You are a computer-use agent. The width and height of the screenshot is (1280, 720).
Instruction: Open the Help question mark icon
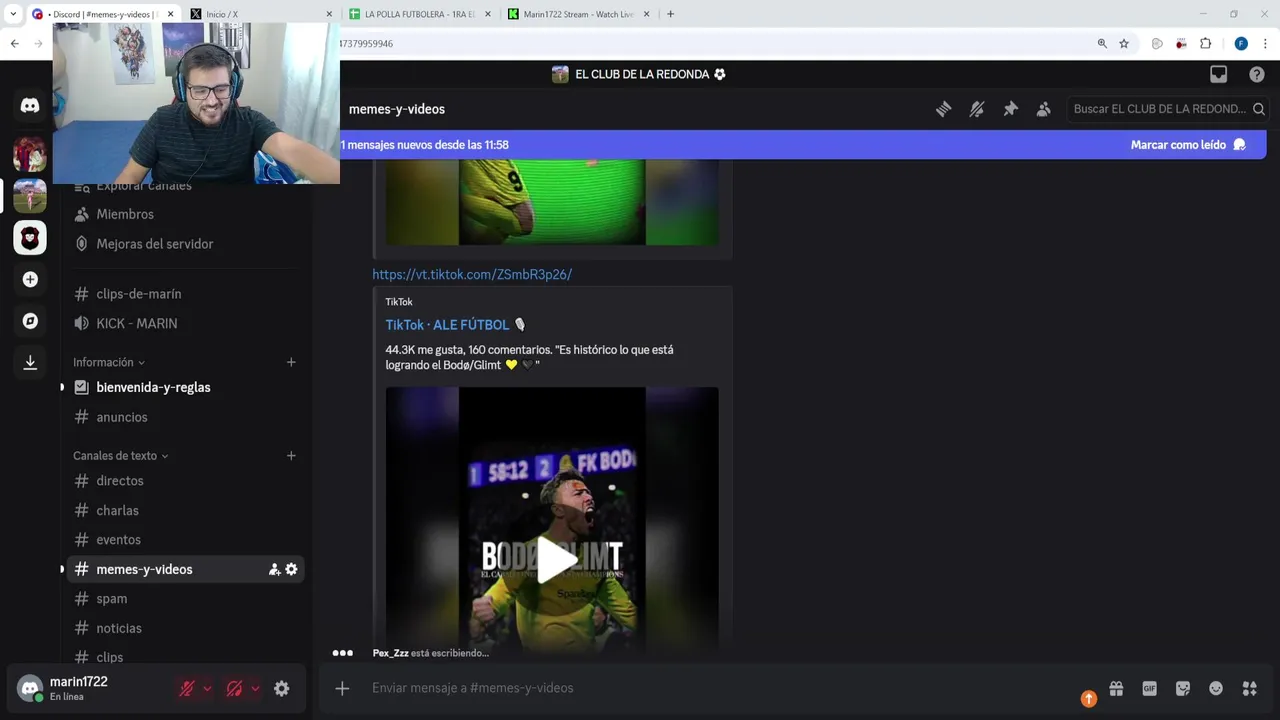tap(1257, 74)
